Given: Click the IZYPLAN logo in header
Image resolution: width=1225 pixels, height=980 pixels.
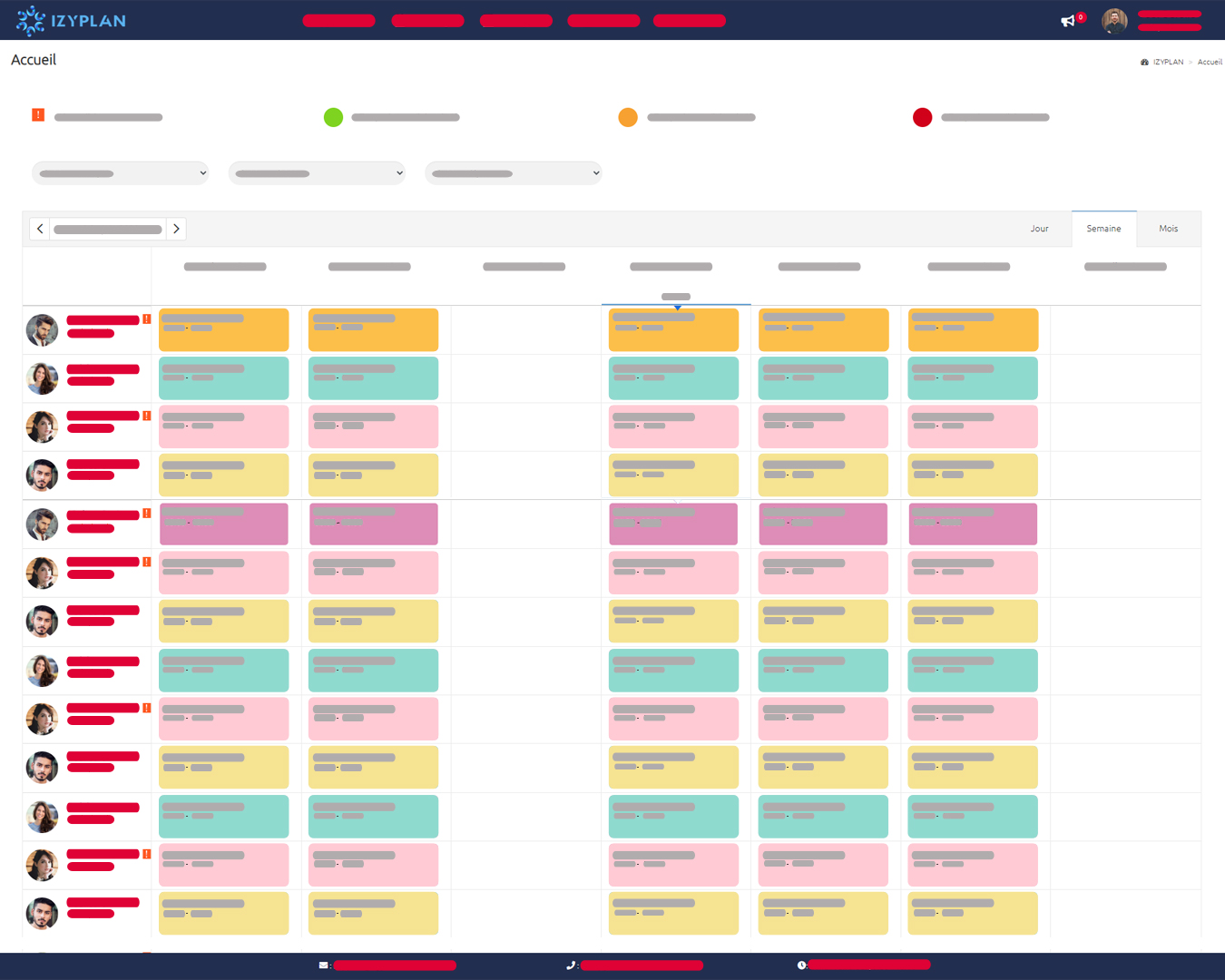Looking at the screenshot, I should pos(71,21).
